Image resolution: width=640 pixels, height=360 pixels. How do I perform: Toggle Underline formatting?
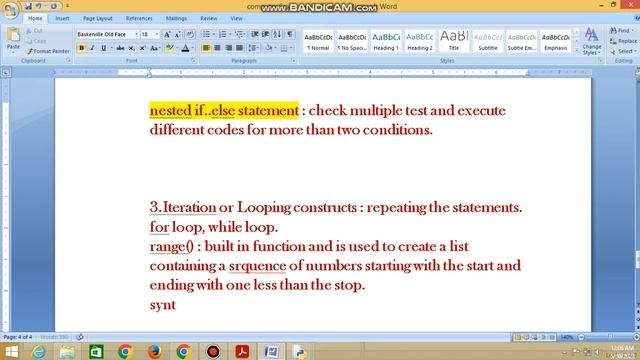click(x=104, y=48)
